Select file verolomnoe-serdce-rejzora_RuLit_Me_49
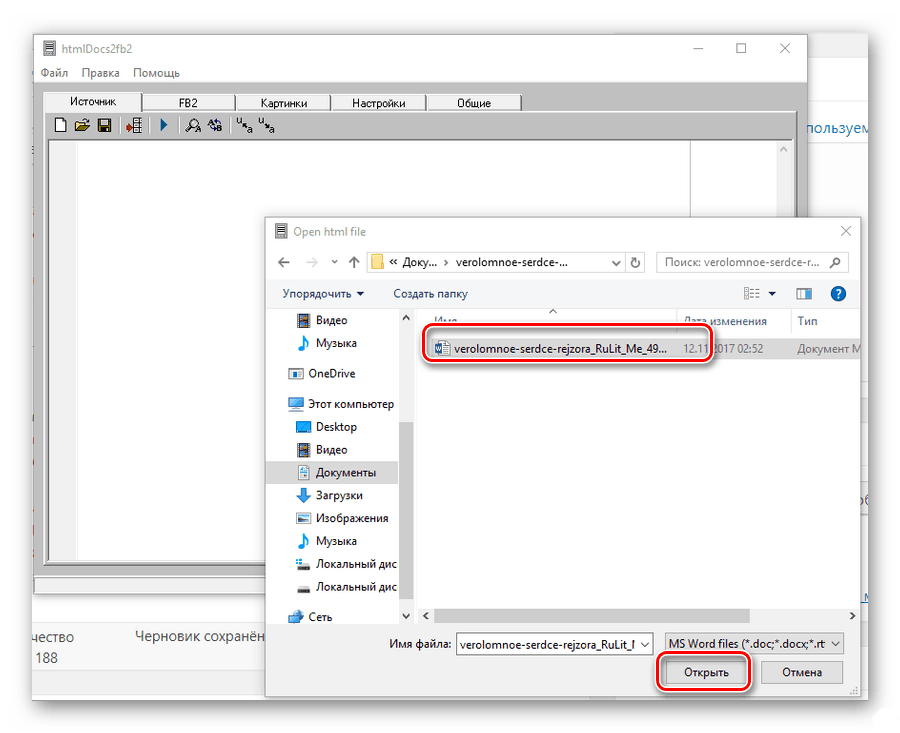The image size is (900, 733). [560, 348]
